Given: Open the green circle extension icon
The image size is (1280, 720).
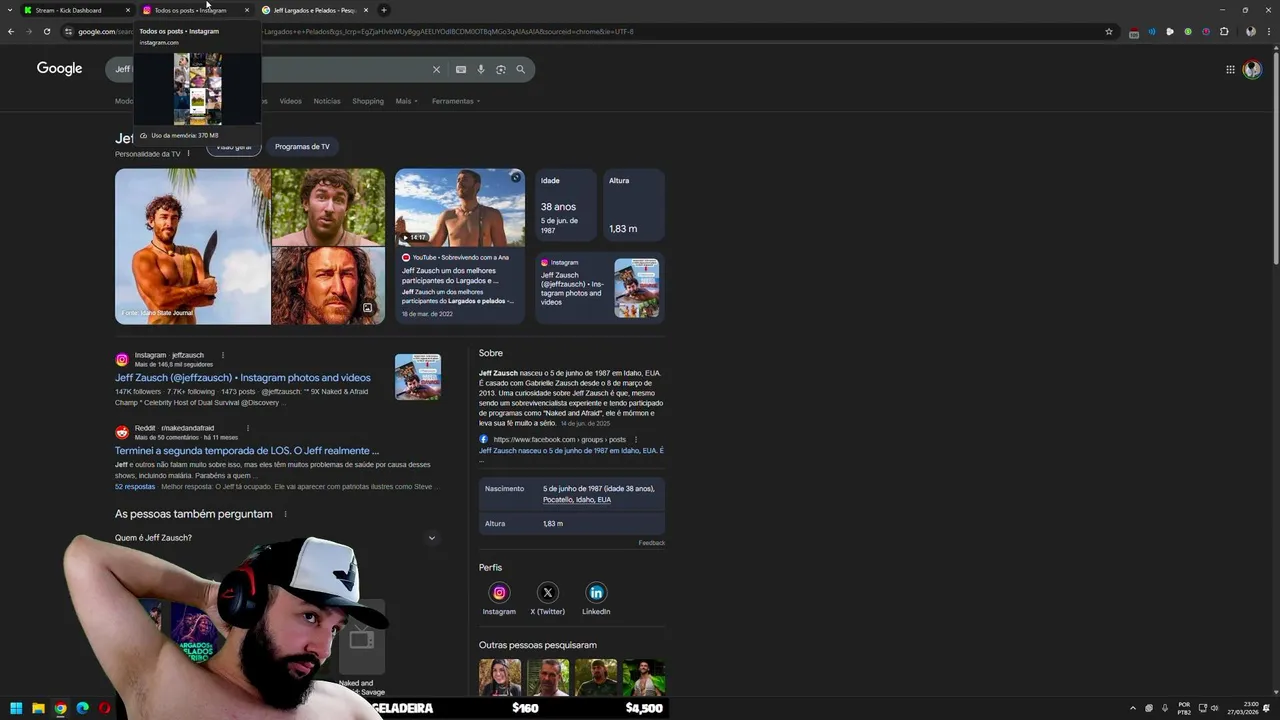Looking at the screenshot, I should click(x=1188, y=31).
